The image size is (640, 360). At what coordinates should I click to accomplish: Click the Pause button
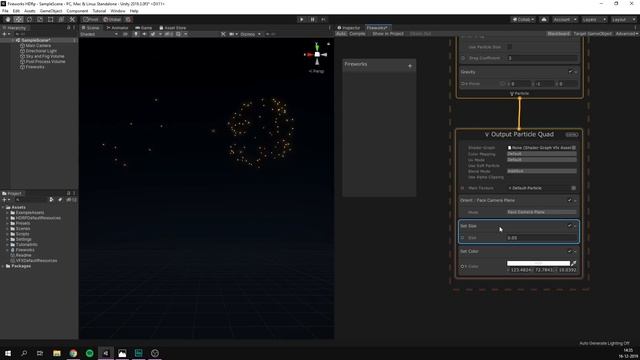[312, 19]
